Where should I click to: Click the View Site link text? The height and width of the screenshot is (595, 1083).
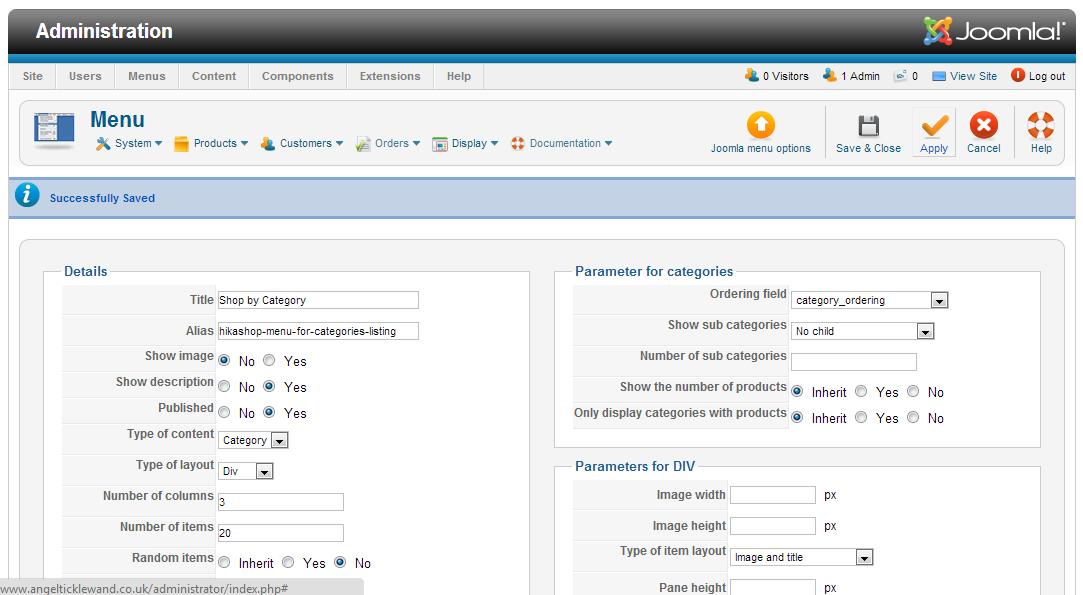[973, 76]
